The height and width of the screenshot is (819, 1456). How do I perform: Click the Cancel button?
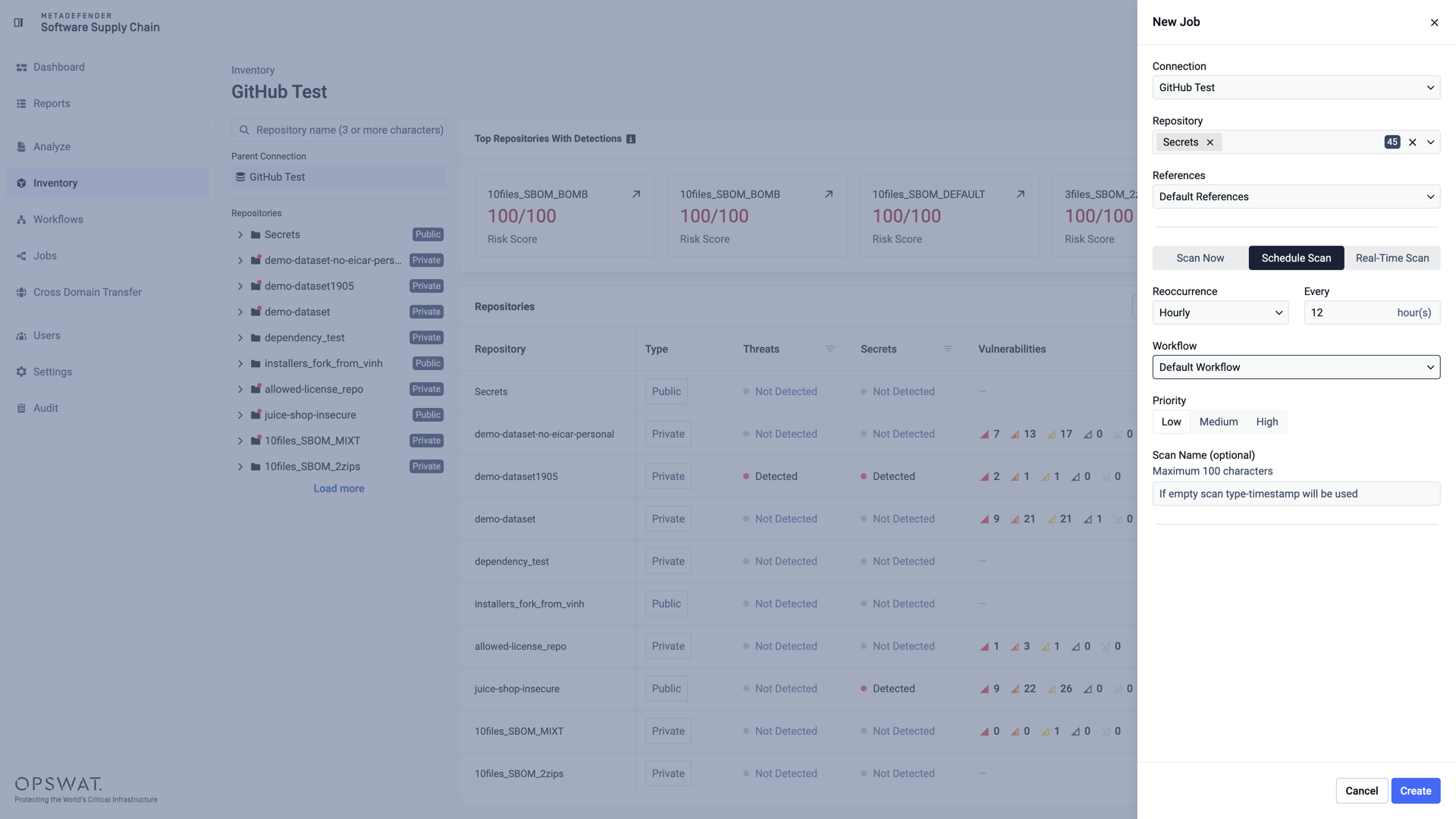1362,791
